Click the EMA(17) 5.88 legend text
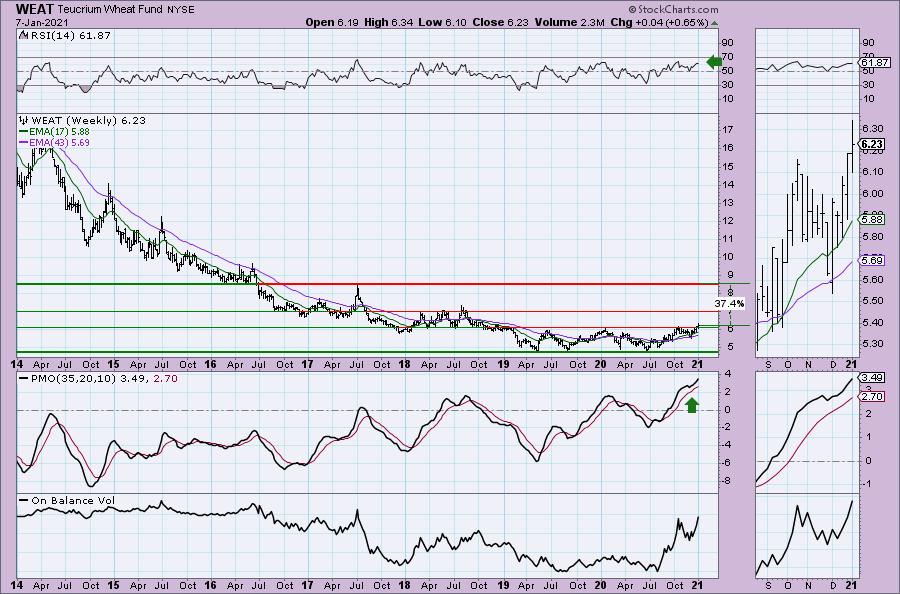900x594 pixels. (60, 131)
